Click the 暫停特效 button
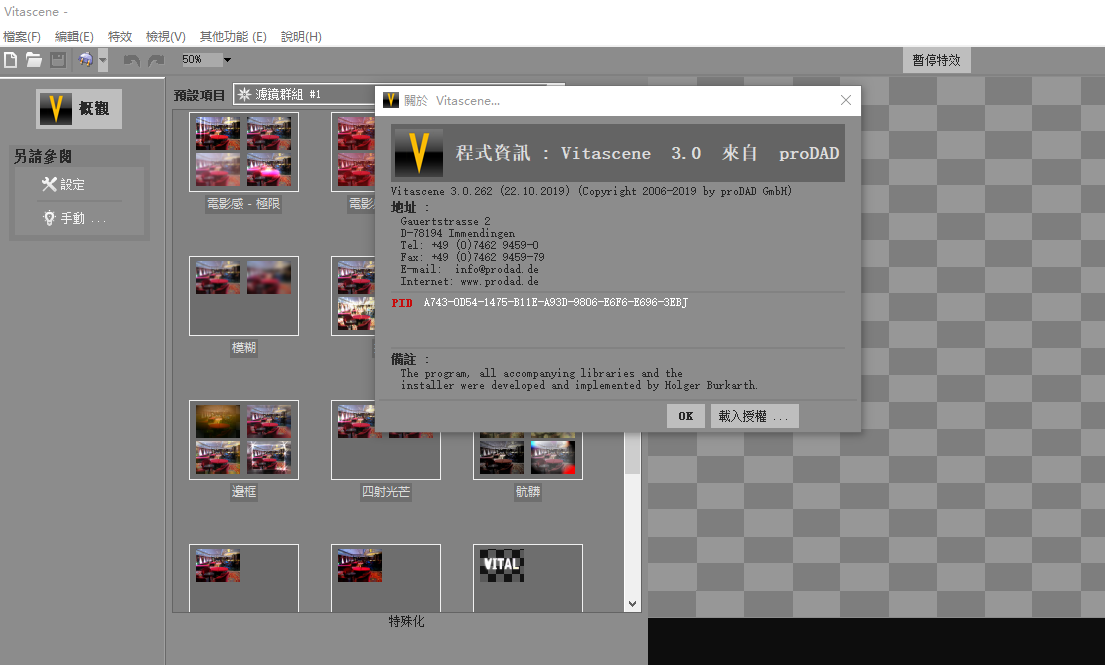1105x665 pixels. 937,61
